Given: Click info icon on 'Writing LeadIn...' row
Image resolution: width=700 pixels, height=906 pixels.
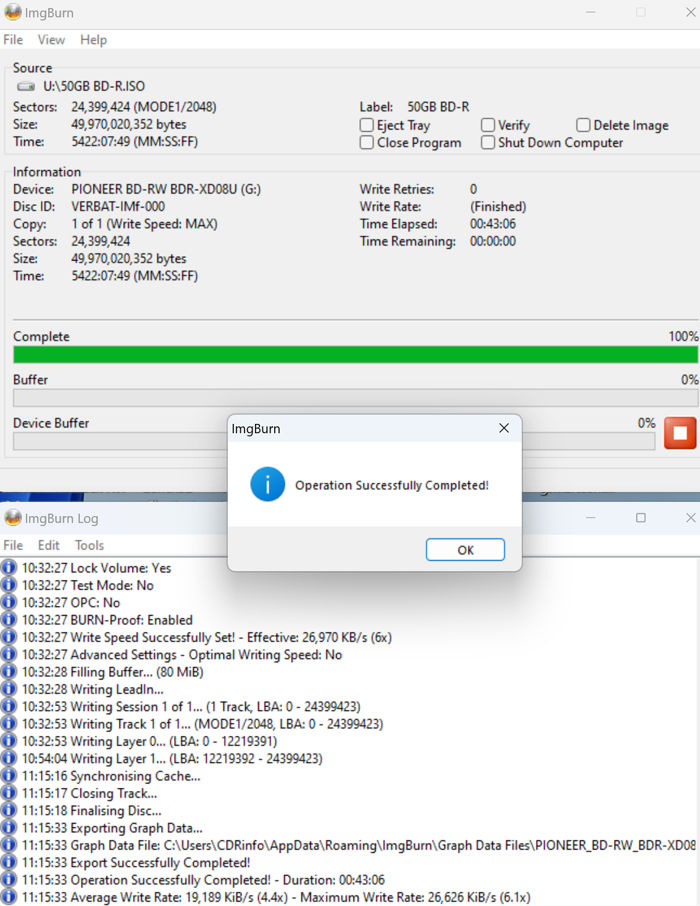Looking at the screenshot, I should pyautogui.click(x=9, y=689).
